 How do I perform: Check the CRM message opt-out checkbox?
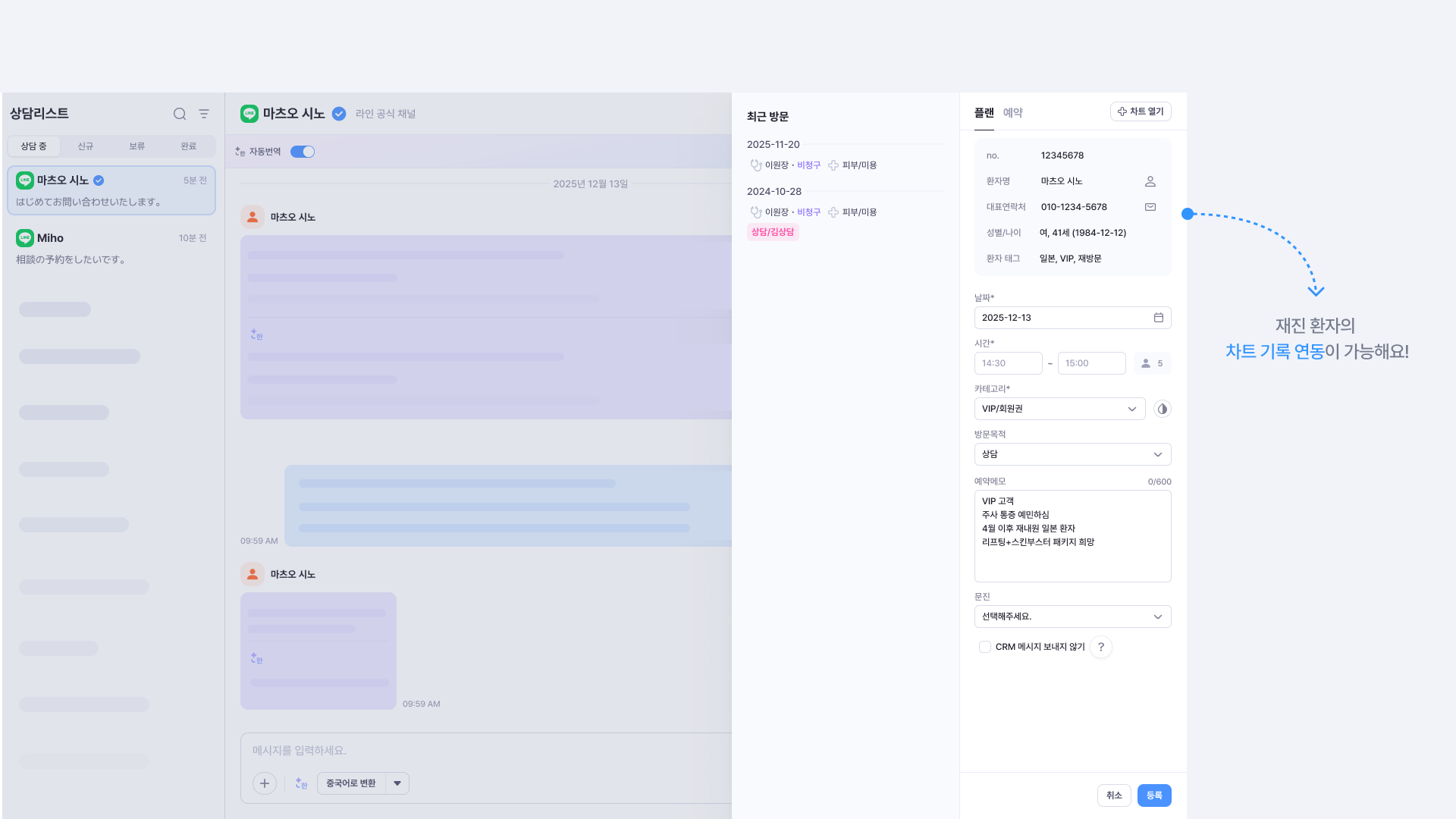click(x=984, y=647)
